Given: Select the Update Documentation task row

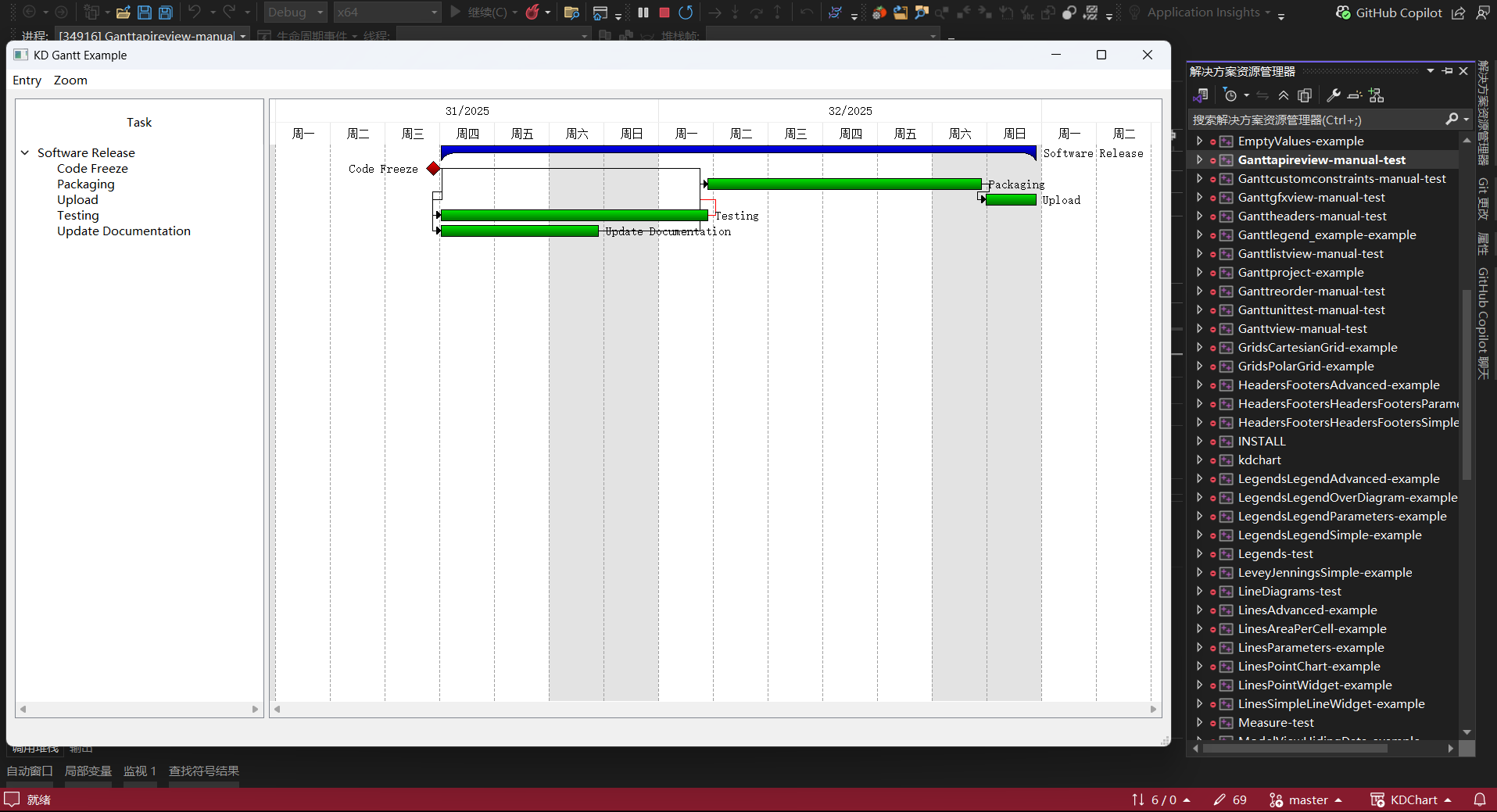Looking at the screenshot, I should coord(124,231).
